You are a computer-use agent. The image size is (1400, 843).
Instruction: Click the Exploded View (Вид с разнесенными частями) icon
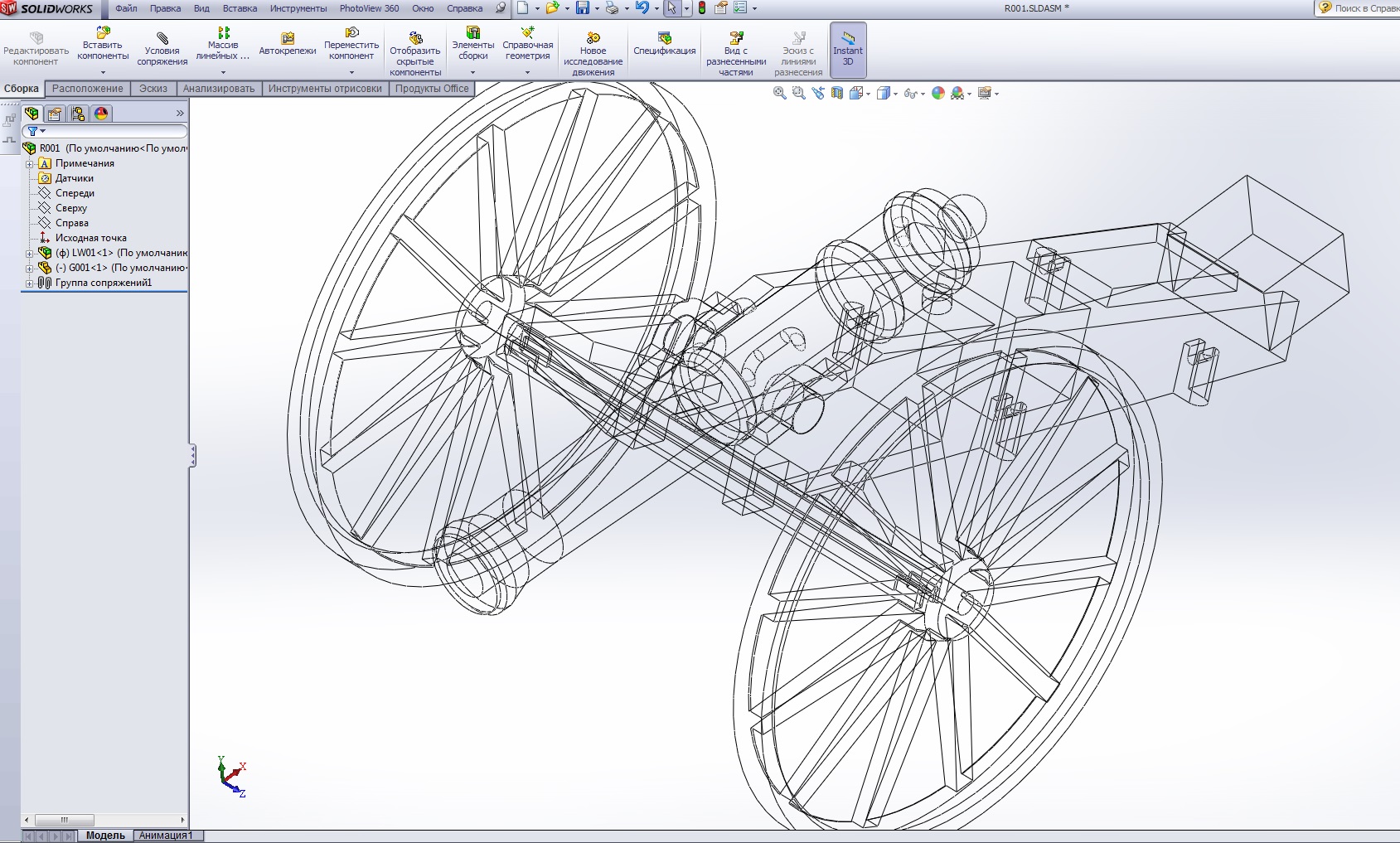[x=736, y=38]
